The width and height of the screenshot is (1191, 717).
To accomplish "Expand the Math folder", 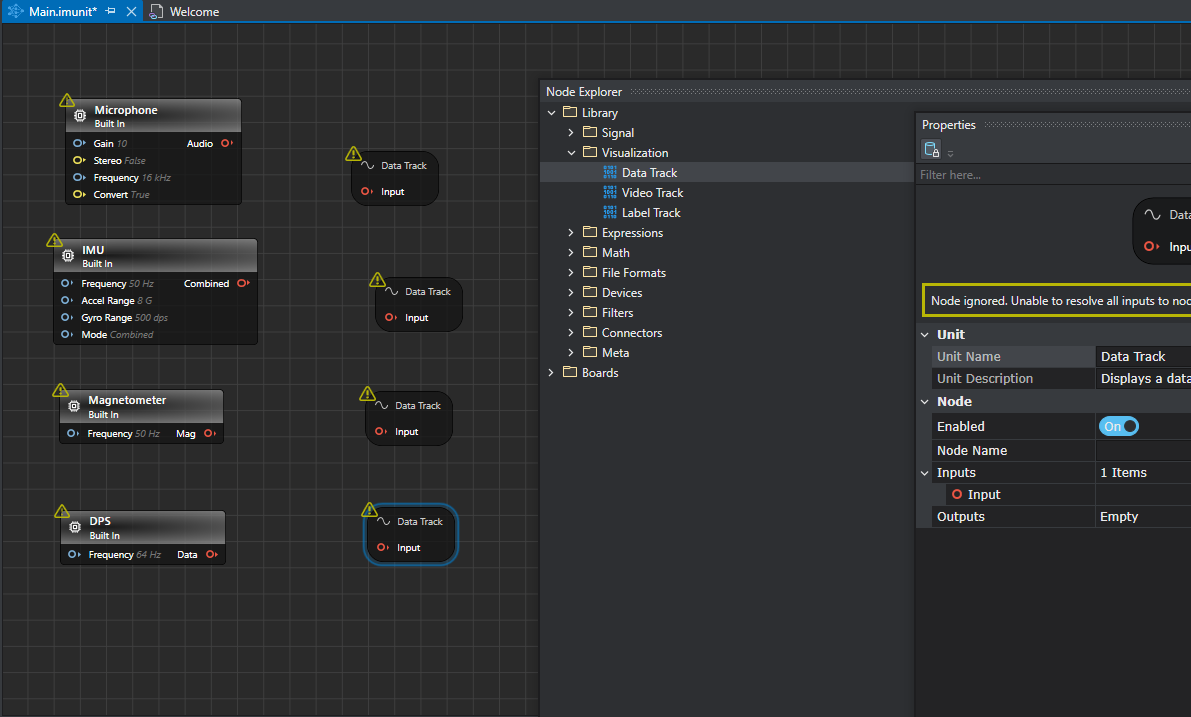I will click(x=571, y=252).
